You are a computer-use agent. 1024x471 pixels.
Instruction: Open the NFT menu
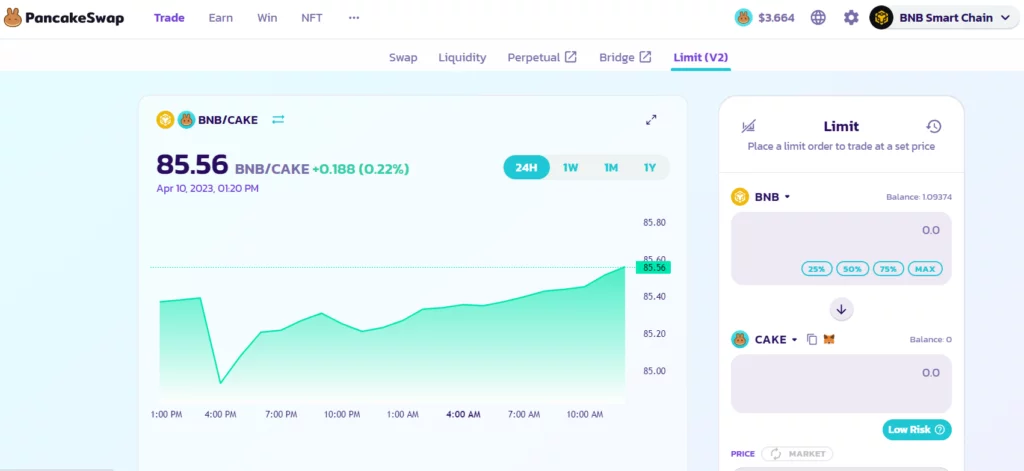(312, 18)
